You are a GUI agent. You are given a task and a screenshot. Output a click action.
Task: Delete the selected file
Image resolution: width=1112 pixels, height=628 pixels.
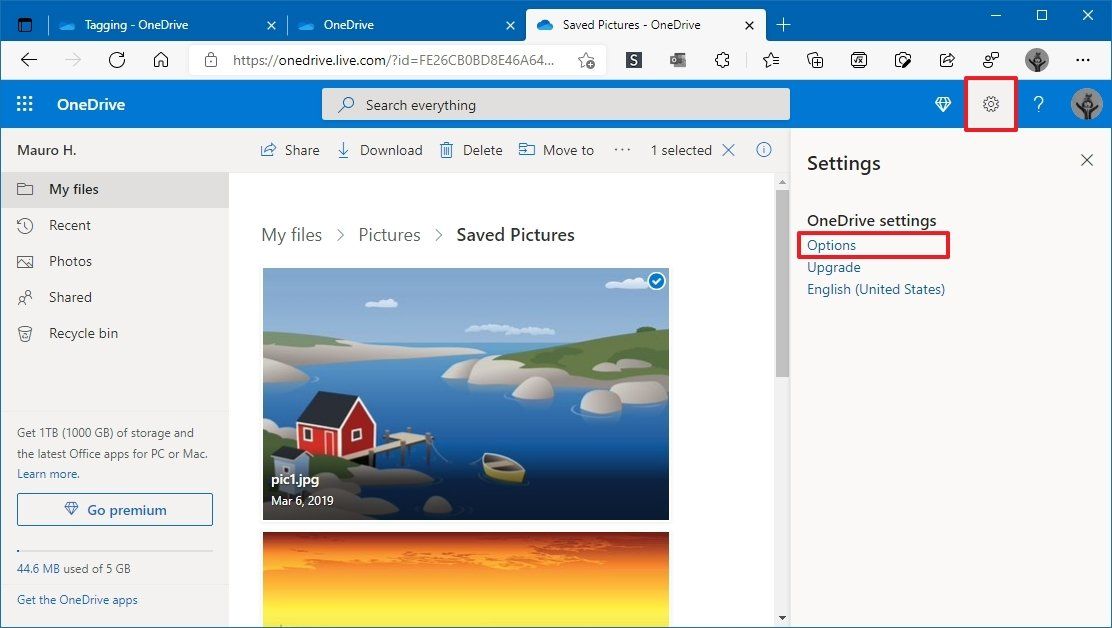(x=470, y=149)
